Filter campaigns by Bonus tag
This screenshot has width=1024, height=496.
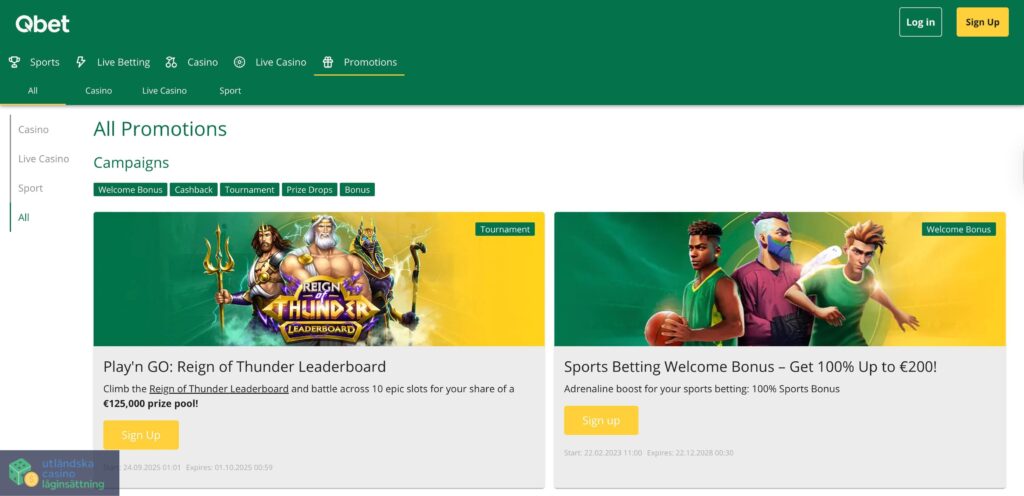click(x=357, y=190)
